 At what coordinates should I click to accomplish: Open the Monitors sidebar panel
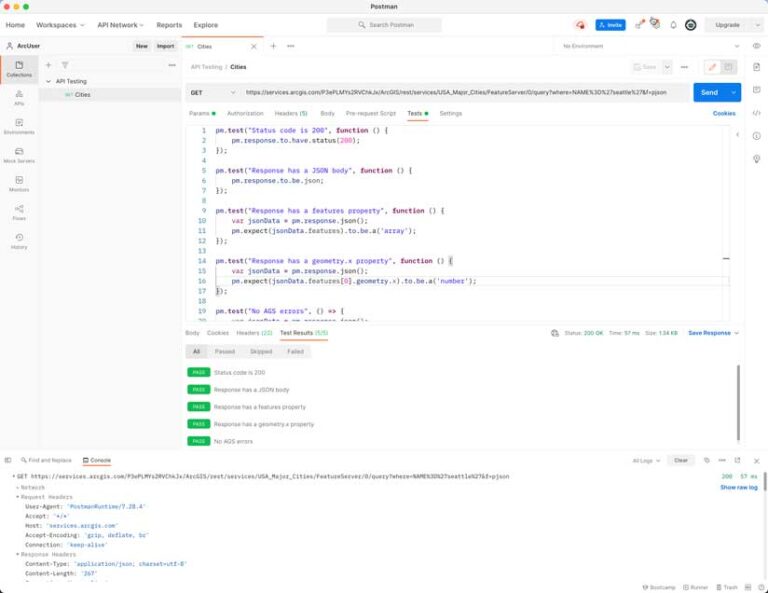point(19,184)
